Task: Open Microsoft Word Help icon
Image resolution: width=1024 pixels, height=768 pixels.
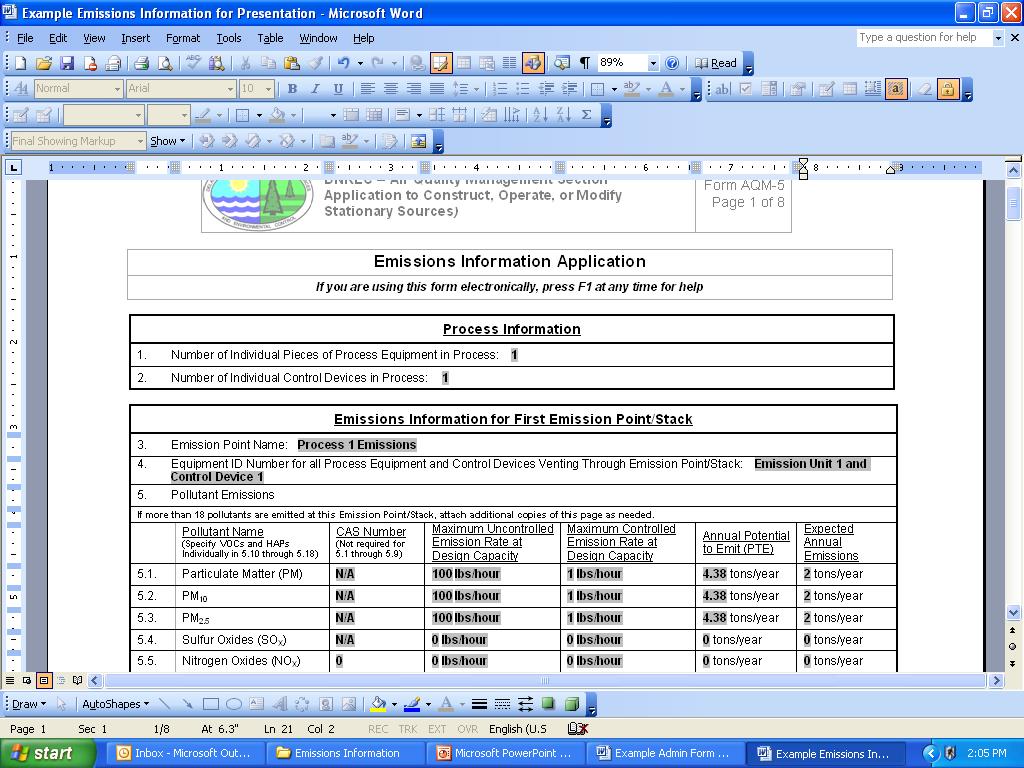Action: click(x=672, y=63)
